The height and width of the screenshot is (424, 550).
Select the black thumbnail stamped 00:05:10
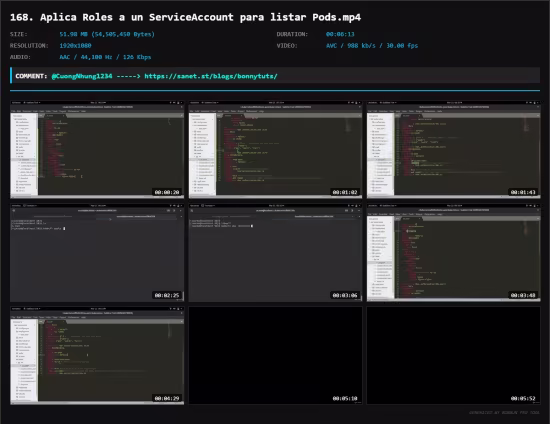point(275,356)
